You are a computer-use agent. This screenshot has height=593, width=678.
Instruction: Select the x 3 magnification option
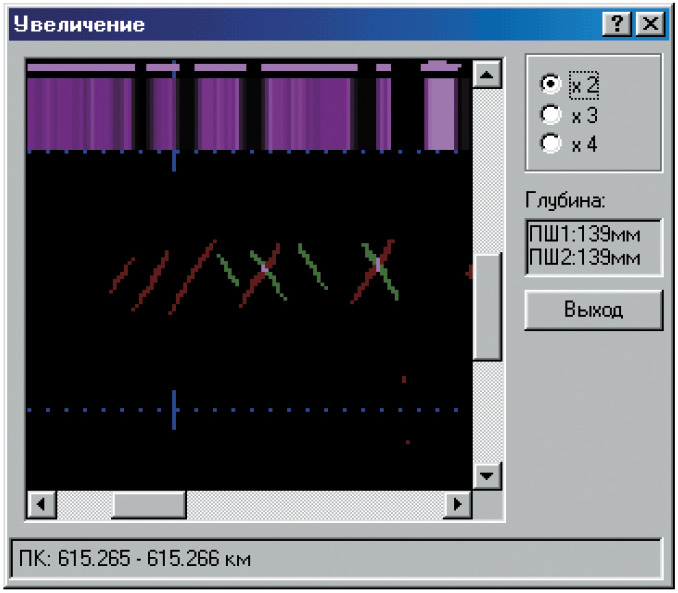click(551, 115)
